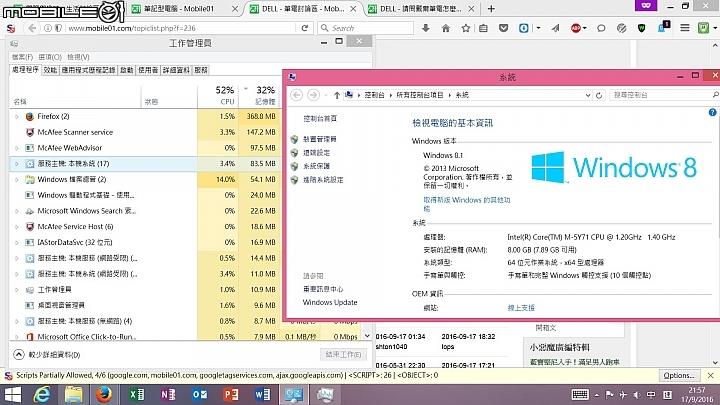Switch to Firefox on the taskbar
The image size is (720, 405).
(104, 394)
